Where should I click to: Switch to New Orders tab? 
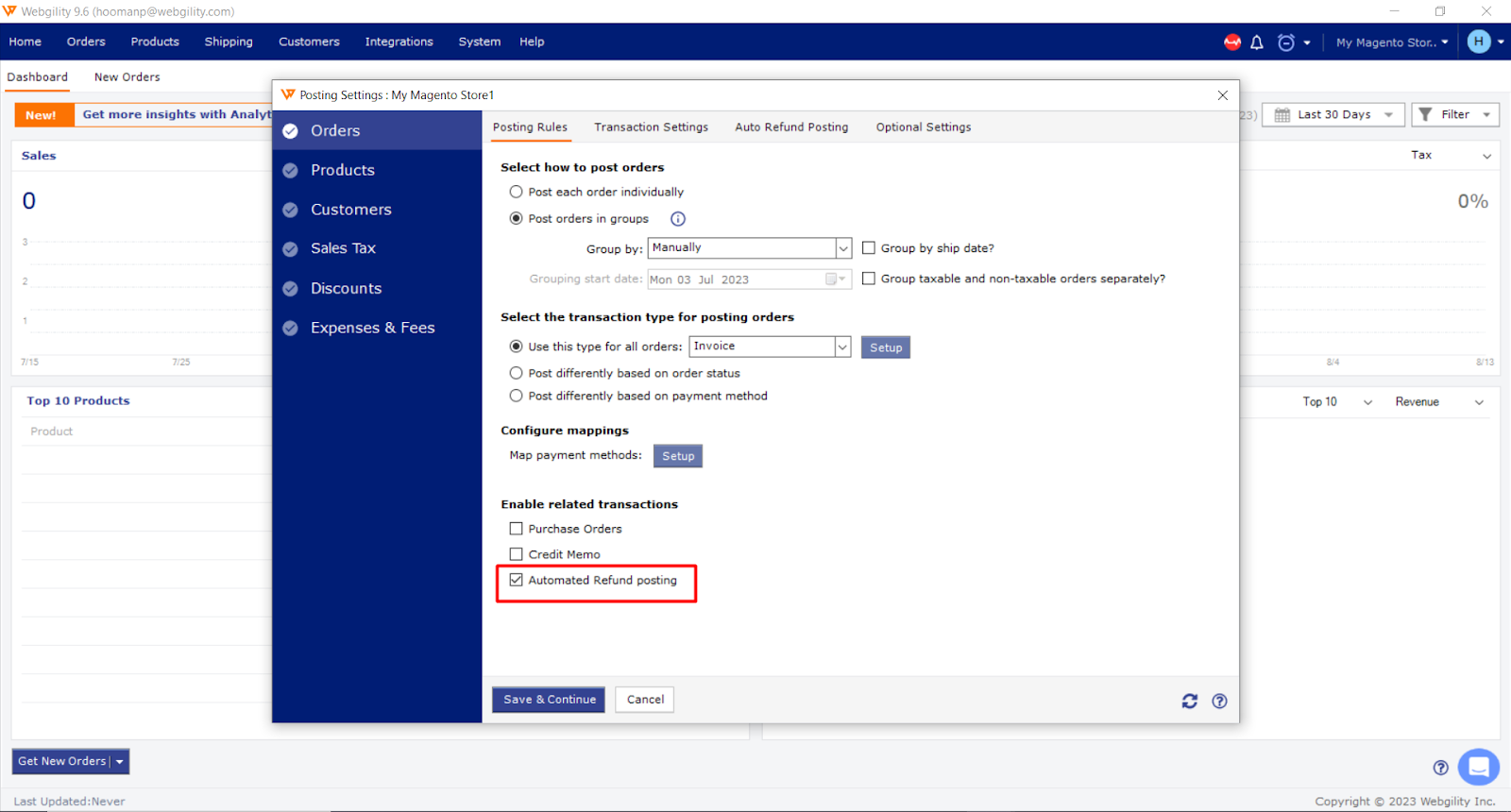127,77
